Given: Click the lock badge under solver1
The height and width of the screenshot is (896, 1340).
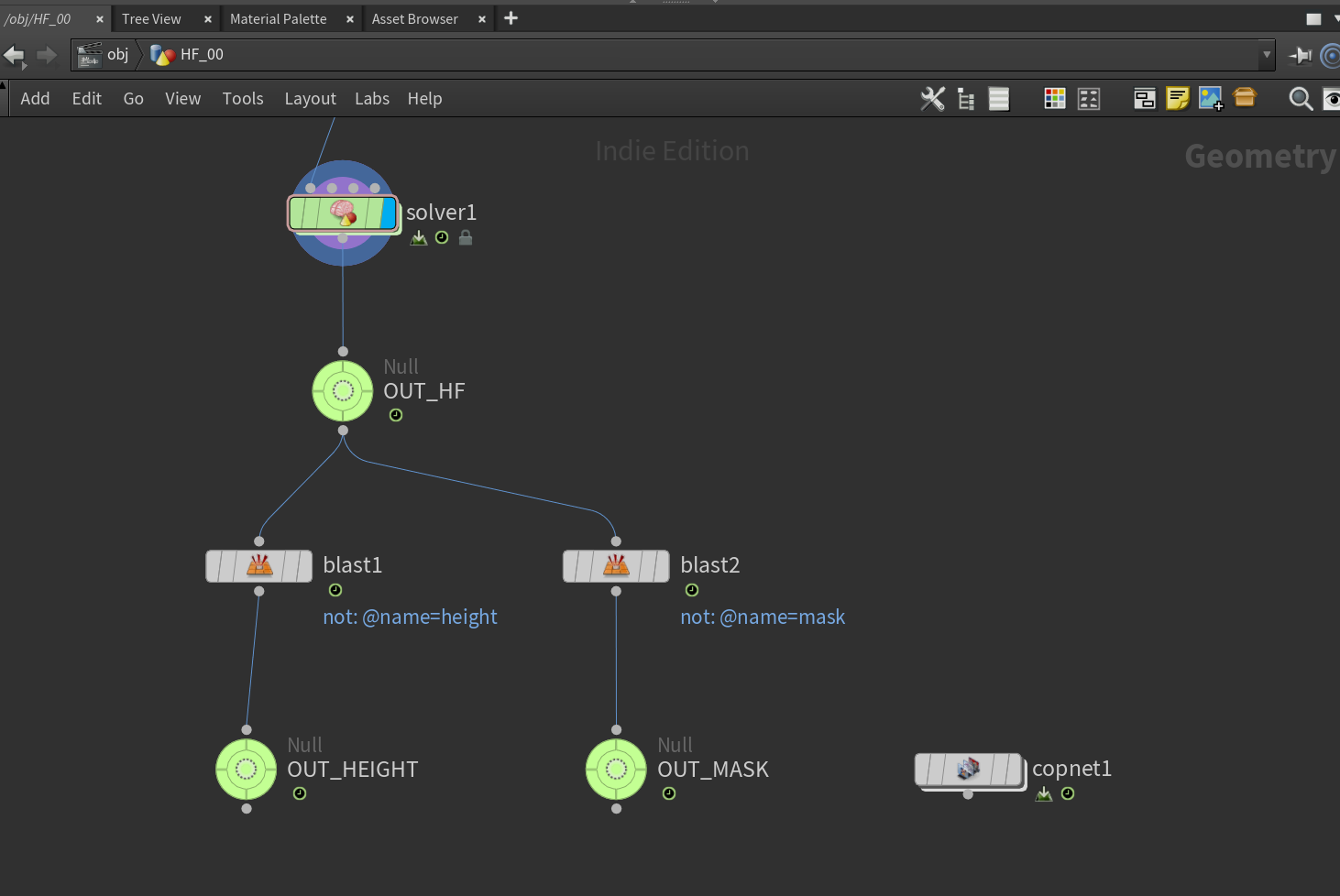Looking at the screenshot, I should click(x=466, y=238).
